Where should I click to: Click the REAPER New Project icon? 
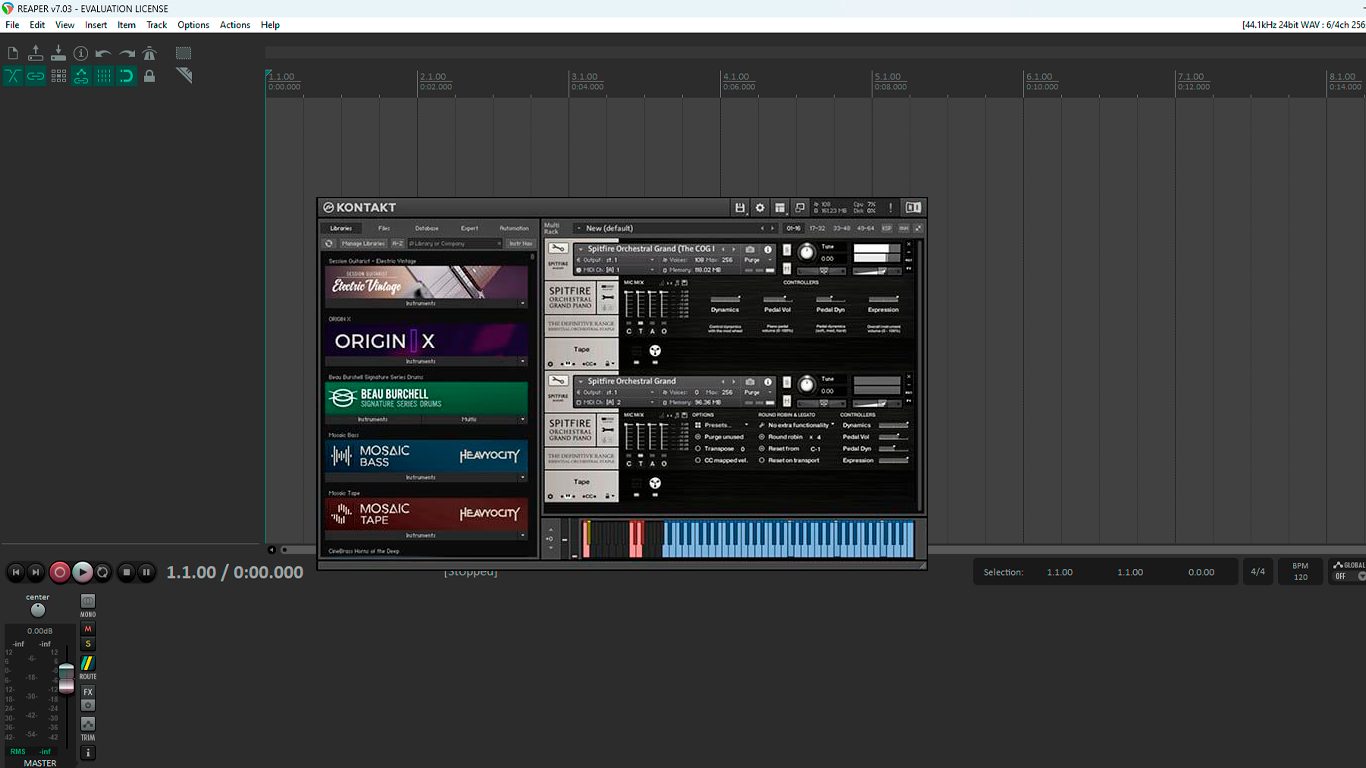(13, 53)
